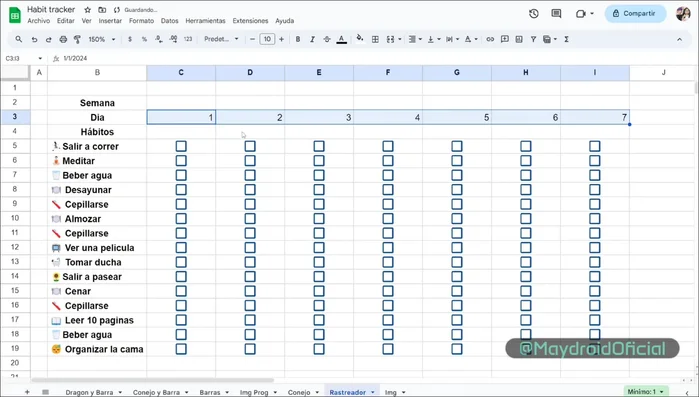This screenshot has height=397, width=699.
Task: Click the search menus magnifier icon
Action: [x=18, y=39]
